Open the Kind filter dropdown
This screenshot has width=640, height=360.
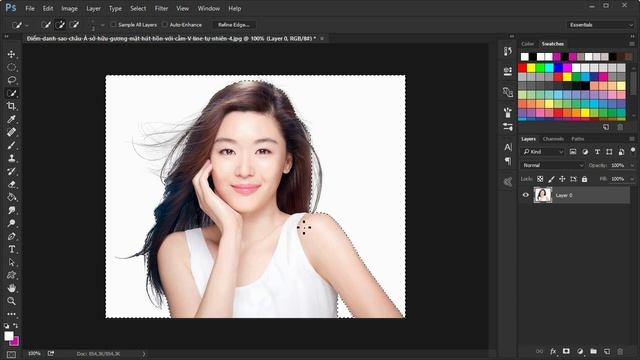[x=543, y=152]
